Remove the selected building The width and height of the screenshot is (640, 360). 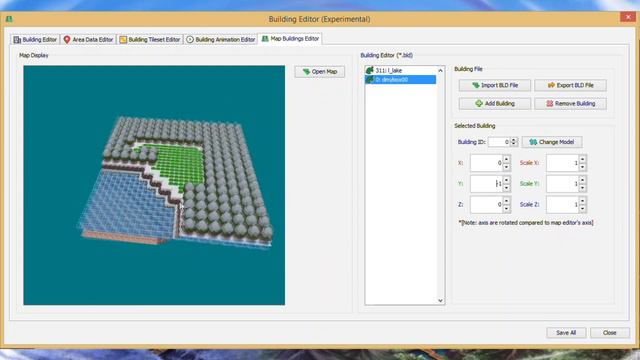(x=570, y=104)
